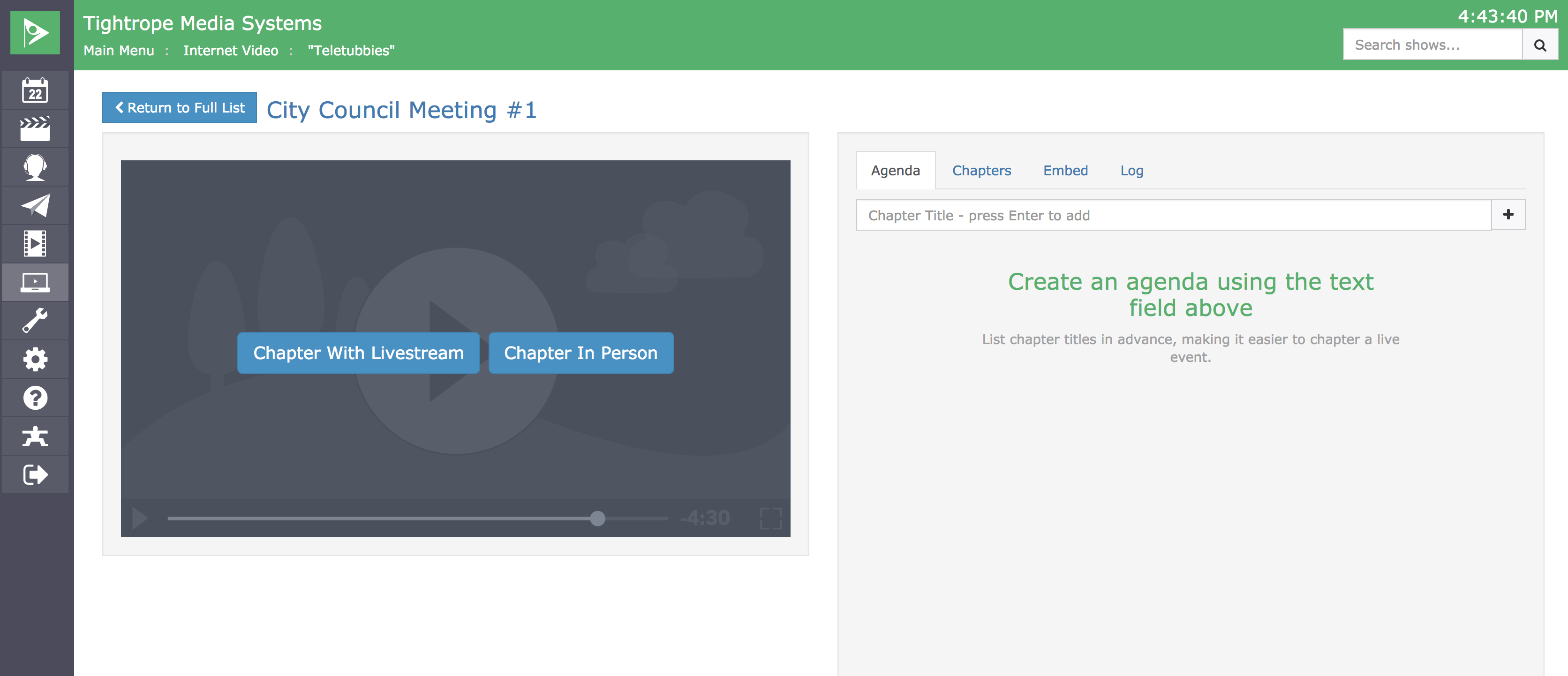Click the Chapter With Livestream button
Viewport: 1568px width, 676px height.
coord(358,353)
